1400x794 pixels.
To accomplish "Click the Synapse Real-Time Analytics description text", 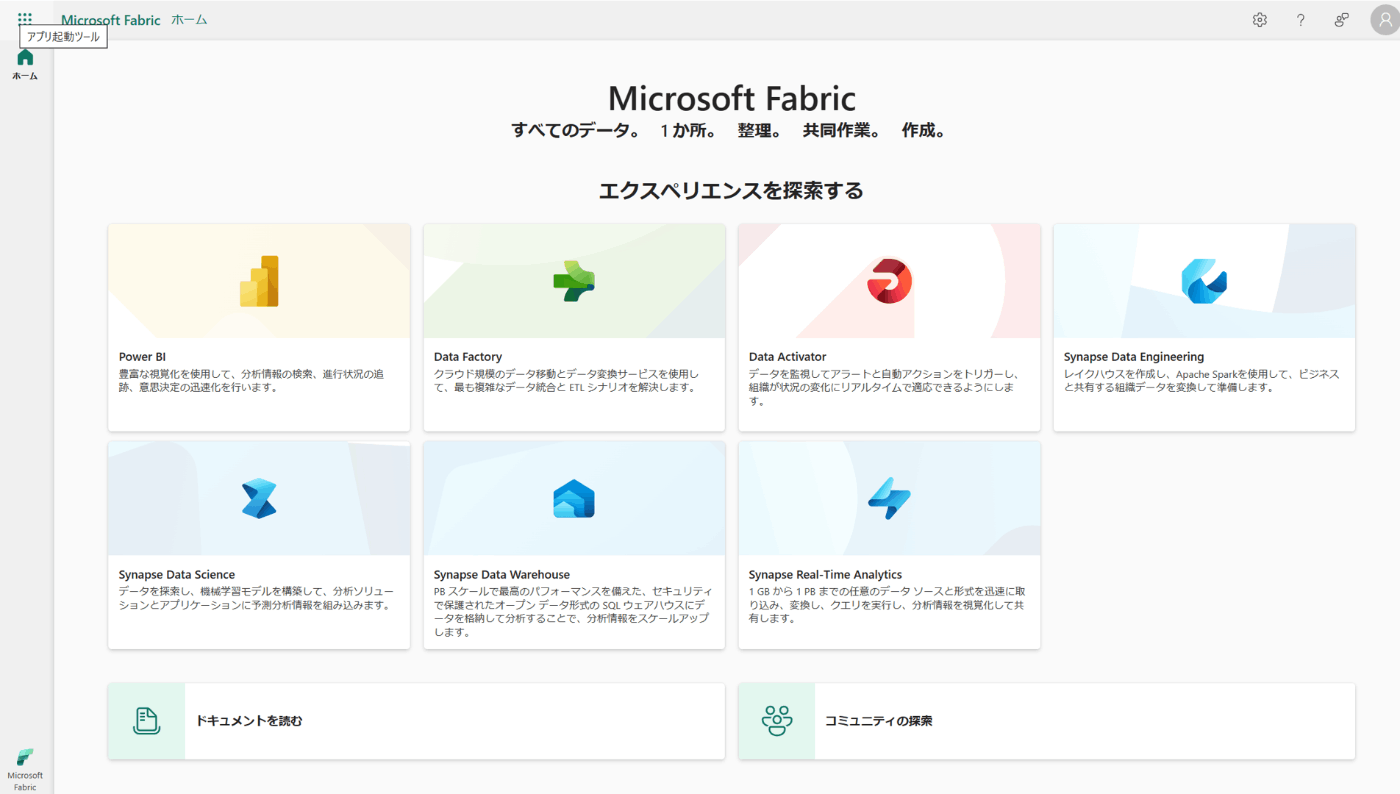I will [x=887, y=605].
